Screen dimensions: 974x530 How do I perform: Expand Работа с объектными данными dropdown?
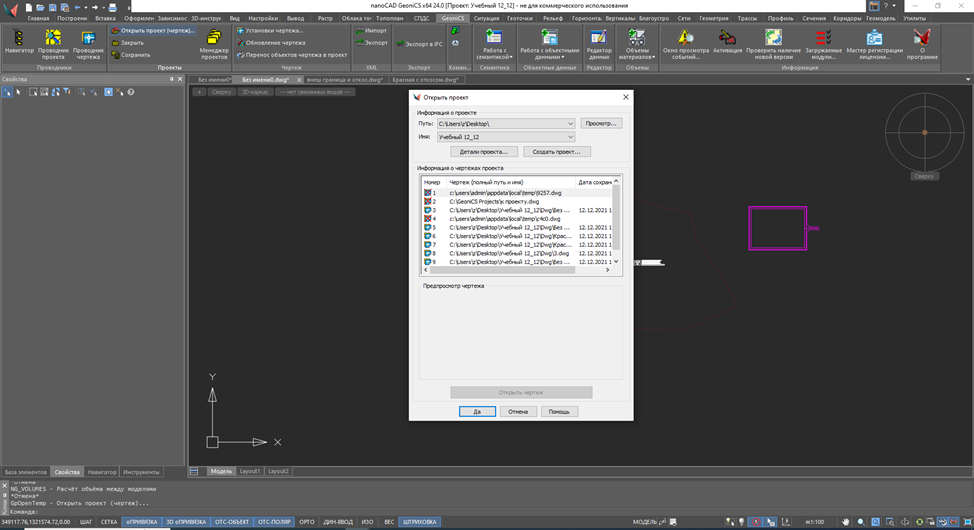pyautogui.click(x=550, y=43)
